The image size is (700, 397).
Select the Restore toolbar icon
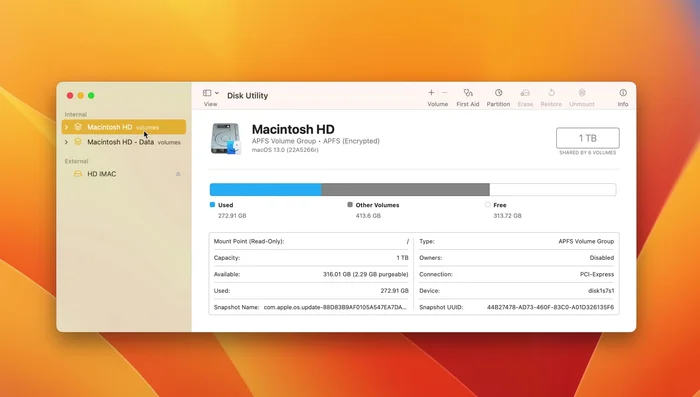click(551, 92)
